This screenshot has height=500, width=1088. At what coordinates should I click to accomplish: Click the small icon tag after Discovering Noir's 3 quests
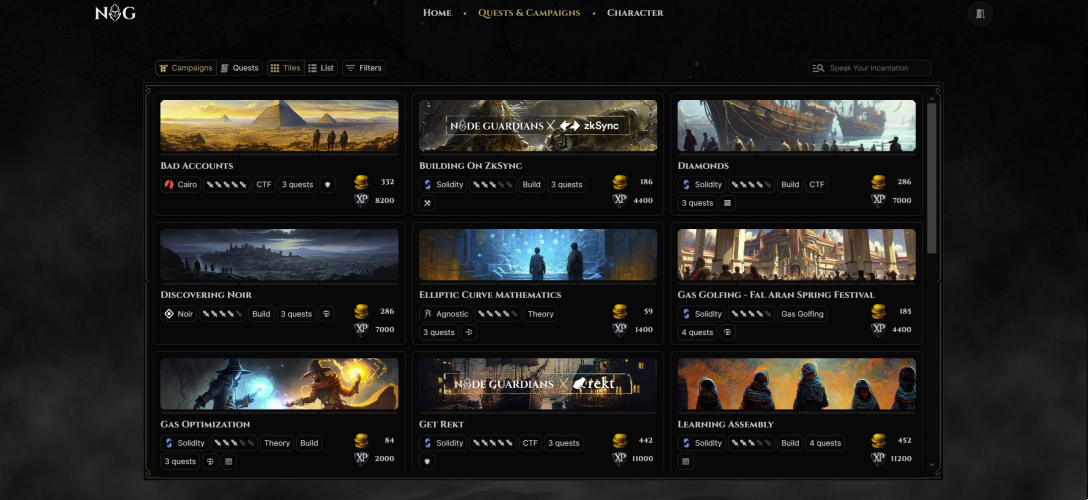[326, 314]
